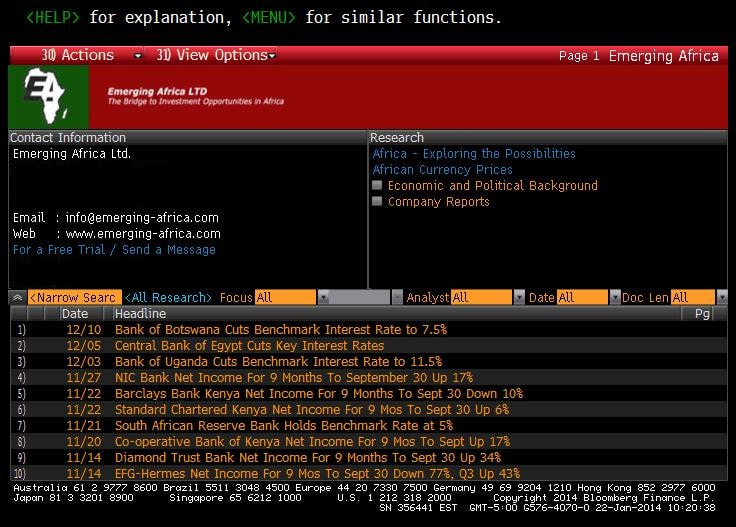Collapse the search panel with the double-arrow icon
The image size is (736, 527).
[17, 298]
